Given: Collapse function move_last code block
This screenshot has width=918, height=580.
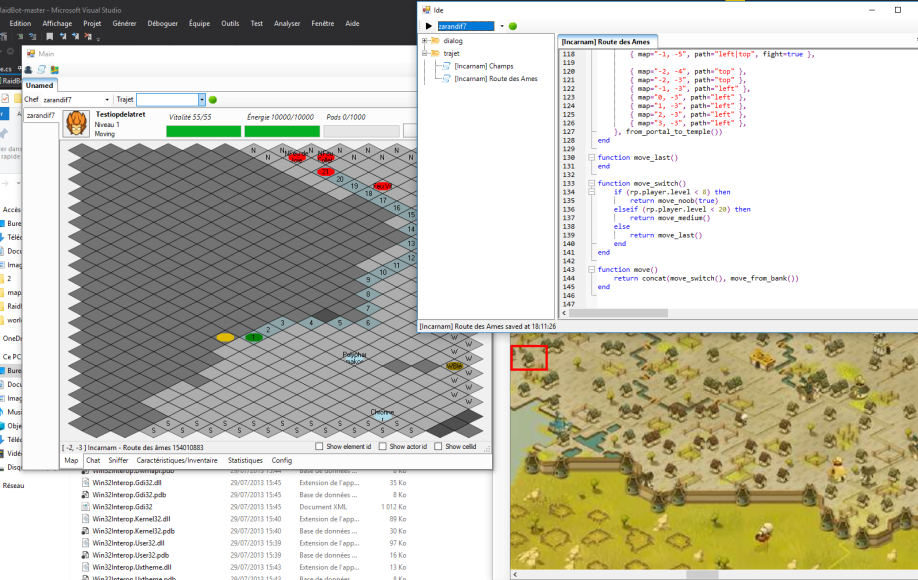Looking at the screenshot, I should [592, 157].
